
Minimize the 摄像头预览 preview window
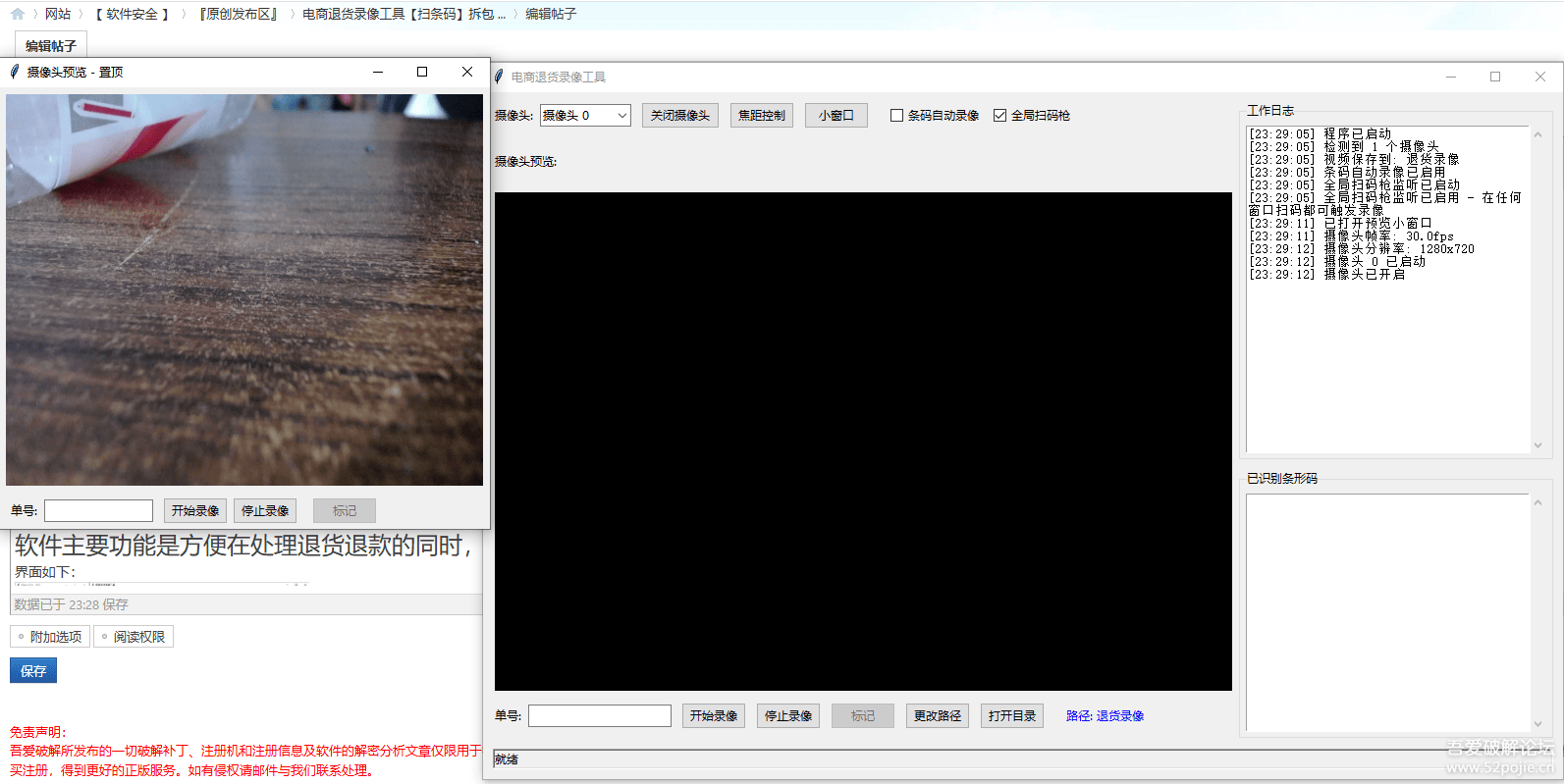pyautogui.click(x=378, y=72)
